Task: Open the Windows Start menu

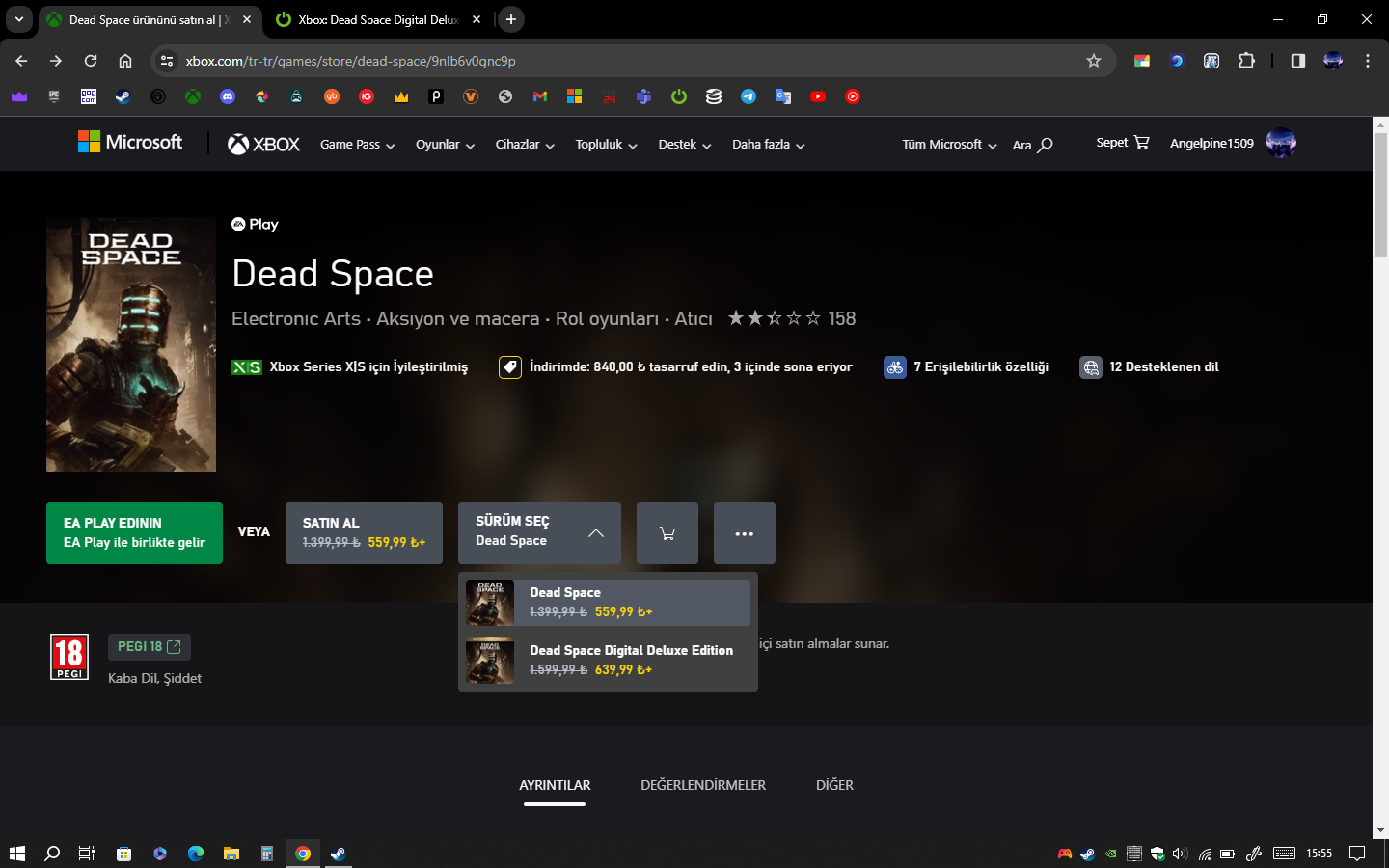Action: 17,854
